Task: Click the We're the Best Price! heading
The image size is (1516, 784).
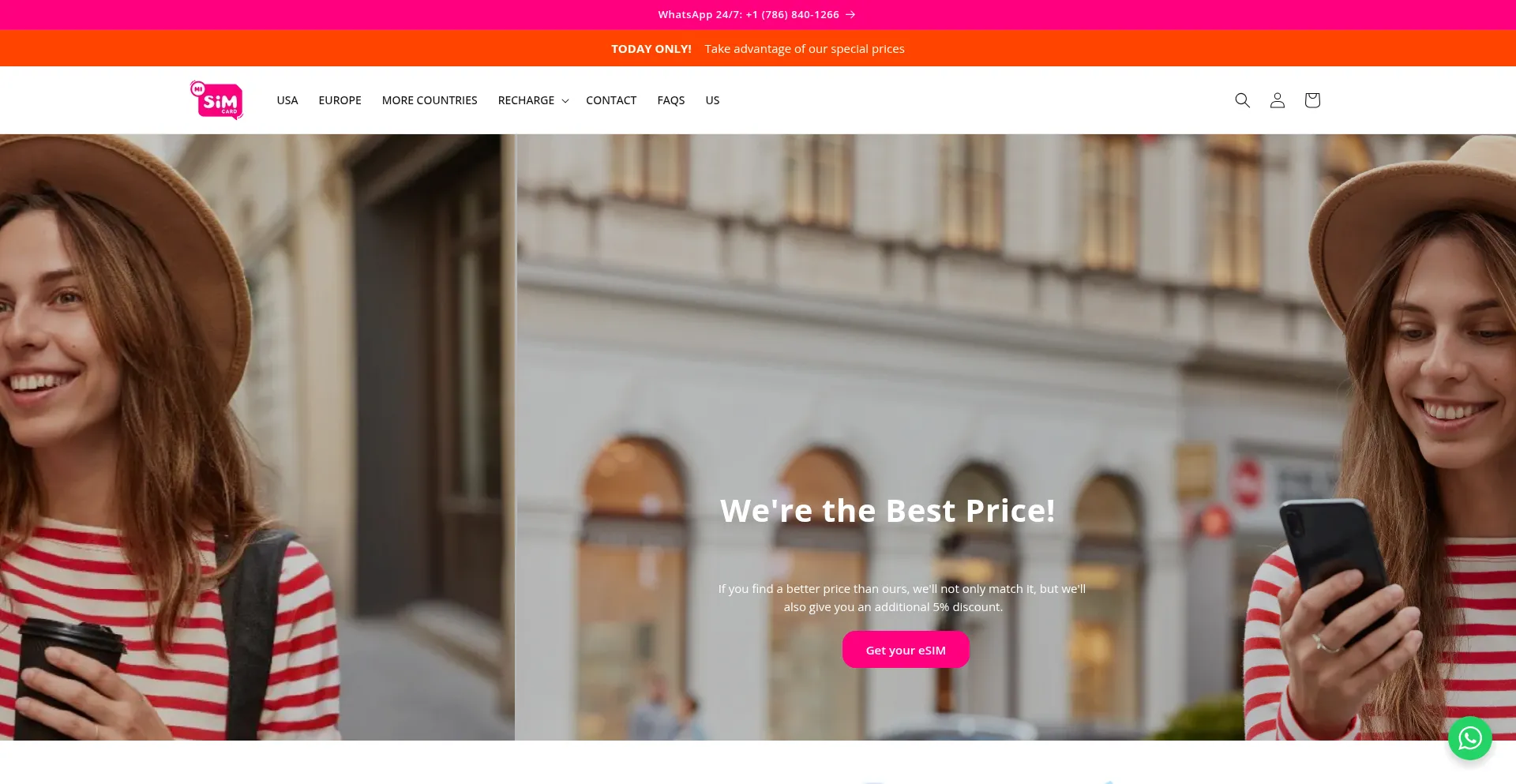Action: point(887,511)
